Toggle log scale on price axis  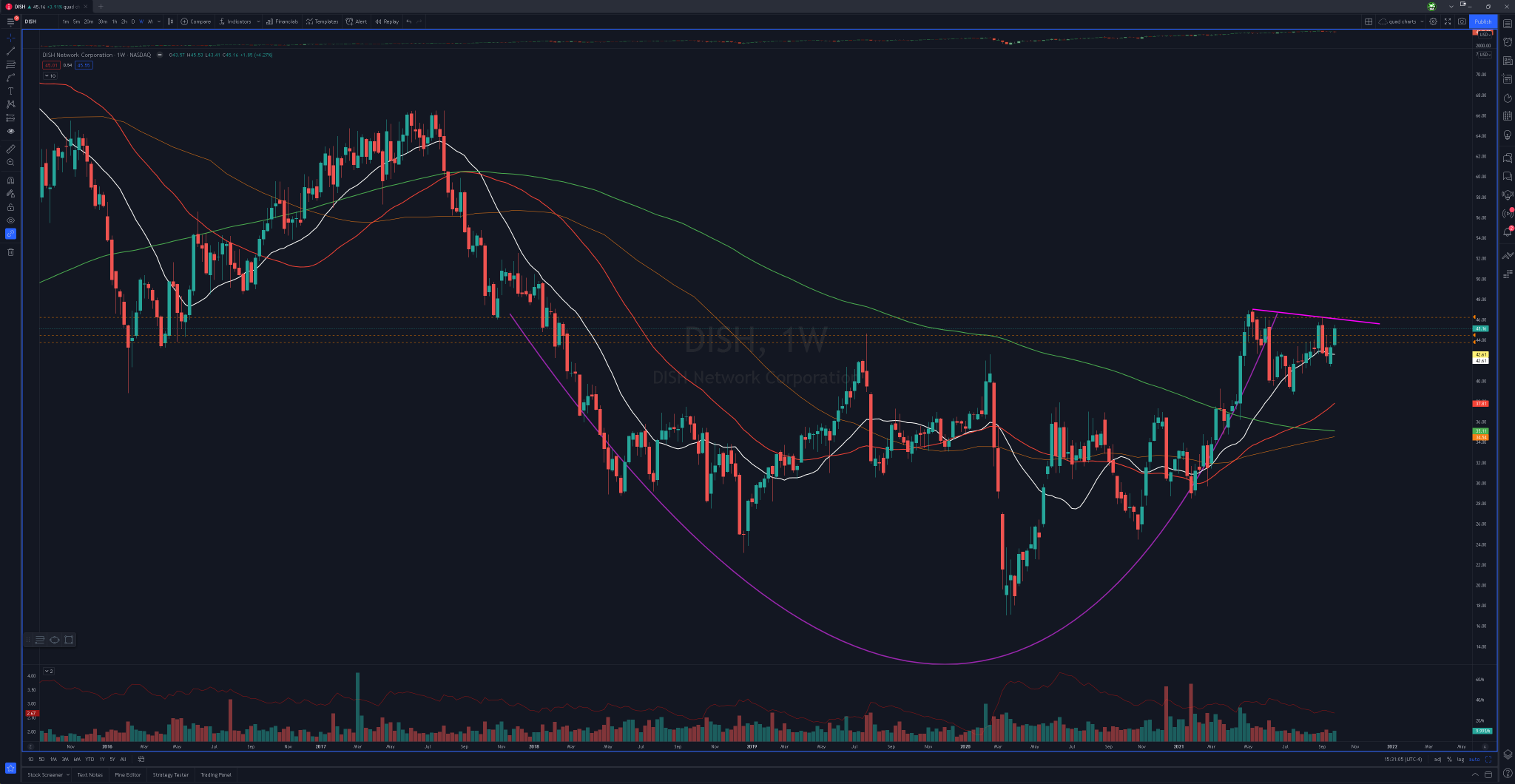(1460, 760)
